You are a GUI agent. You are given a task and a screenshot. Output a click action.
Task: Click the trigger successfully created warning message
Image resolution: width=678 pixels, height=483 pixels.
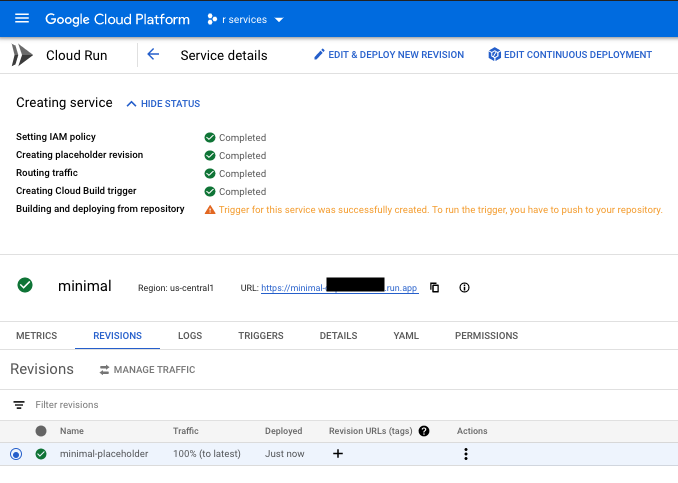click(440, 210)
